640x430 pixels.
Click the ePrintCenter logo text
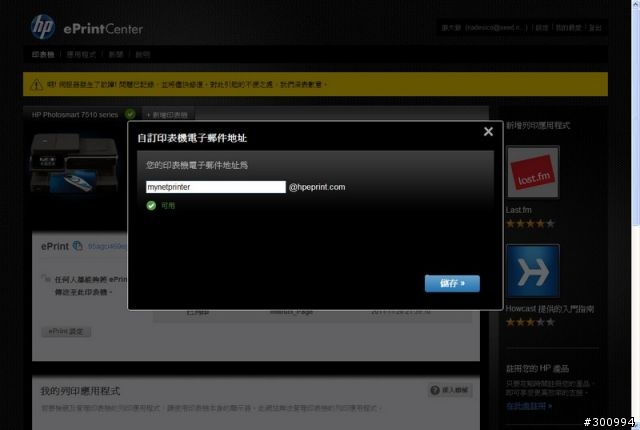pyautogui.click(x=103, y=29)
